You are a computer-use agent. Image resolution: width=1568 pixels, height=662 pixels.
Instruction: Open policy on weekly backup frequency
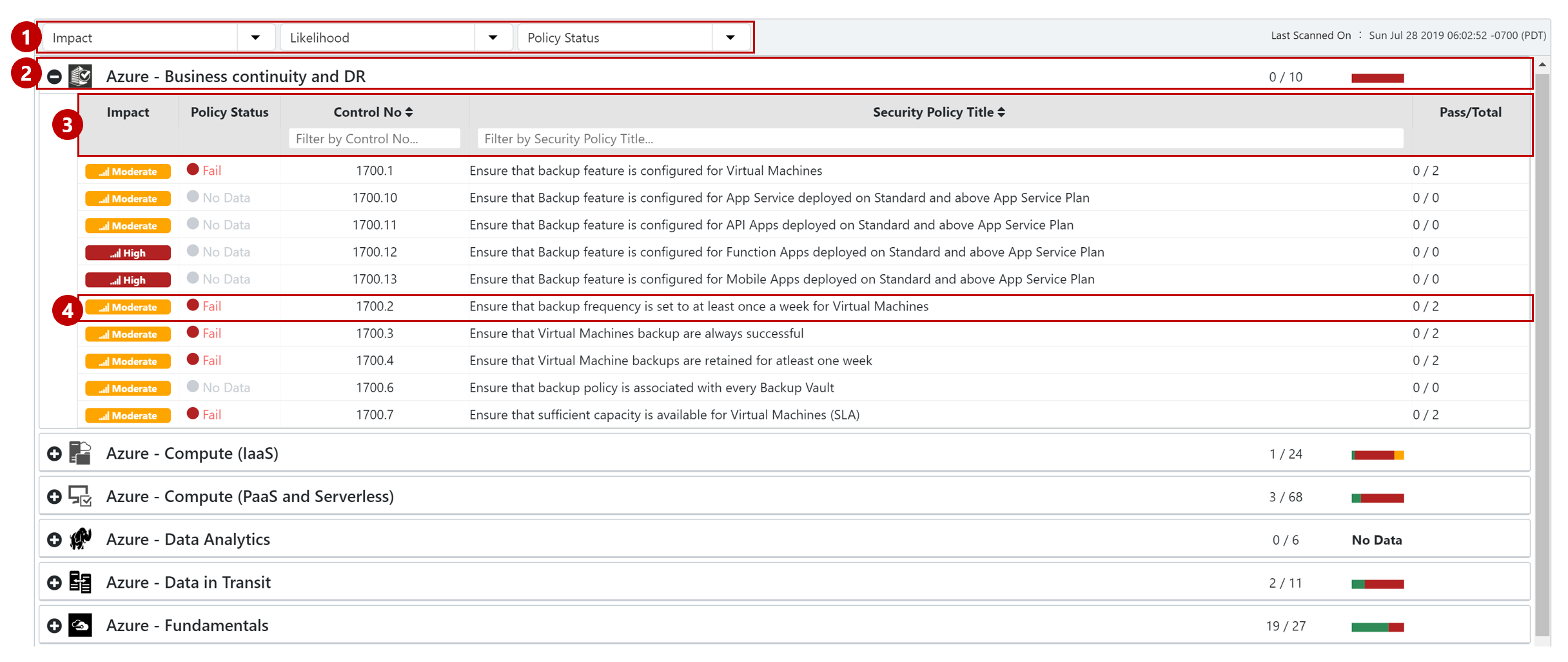(699, 306)
